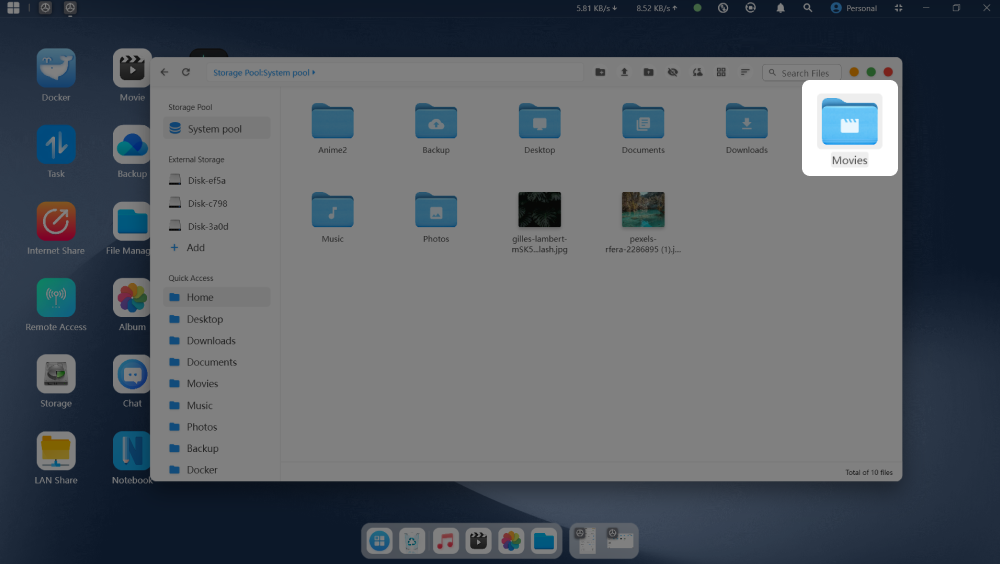This screenshot has height=564, width=1000.
Task: Click the Search Files field
Action: [806, 73]
